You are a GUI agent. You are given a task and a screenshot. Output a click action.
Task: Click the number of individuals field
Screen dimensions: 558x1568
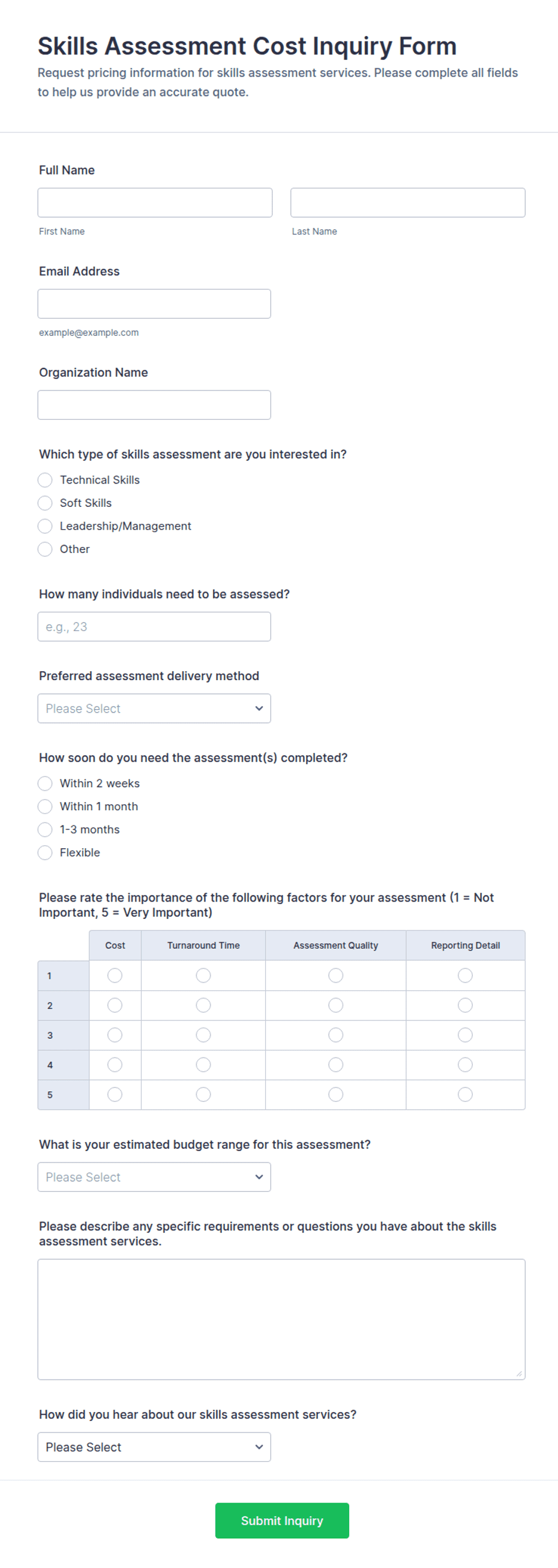pos(154,626)
